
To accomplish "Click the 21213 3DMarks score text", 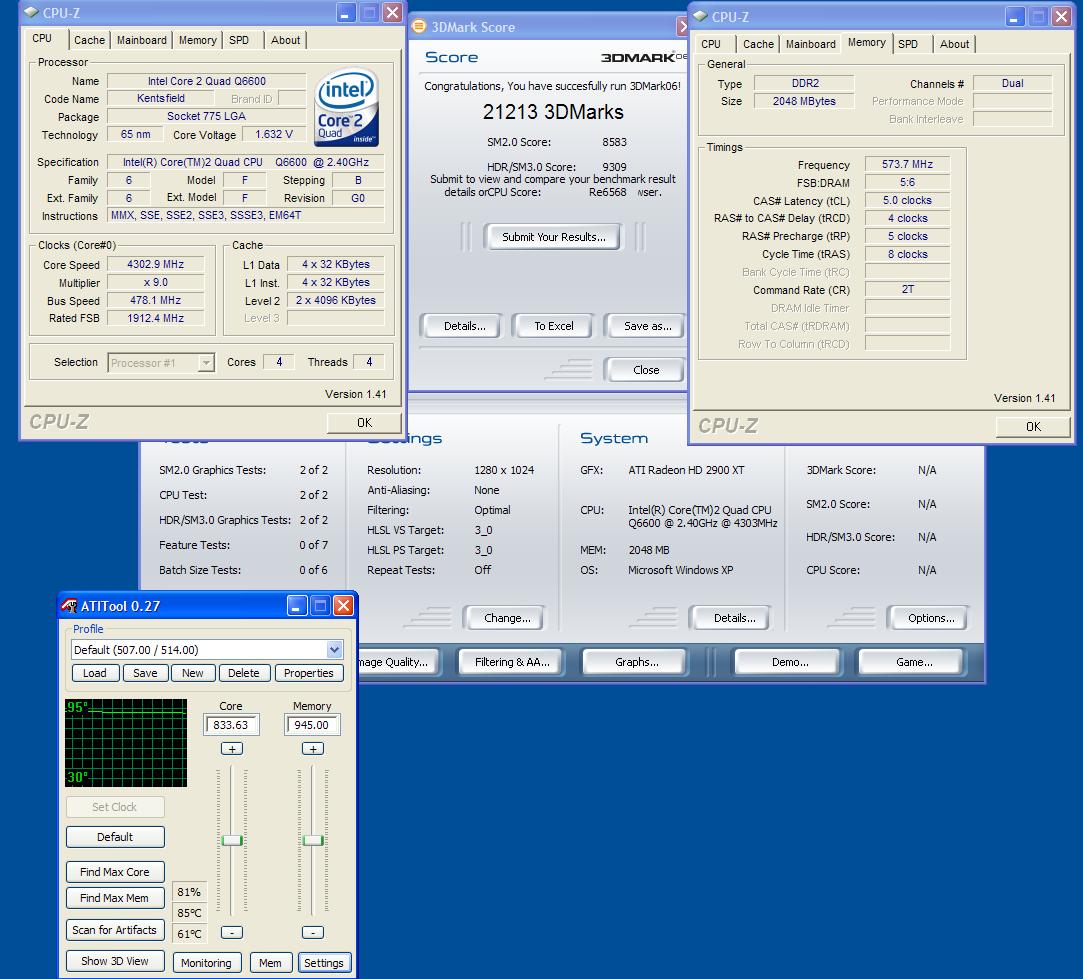I will [x=553, y=112].
